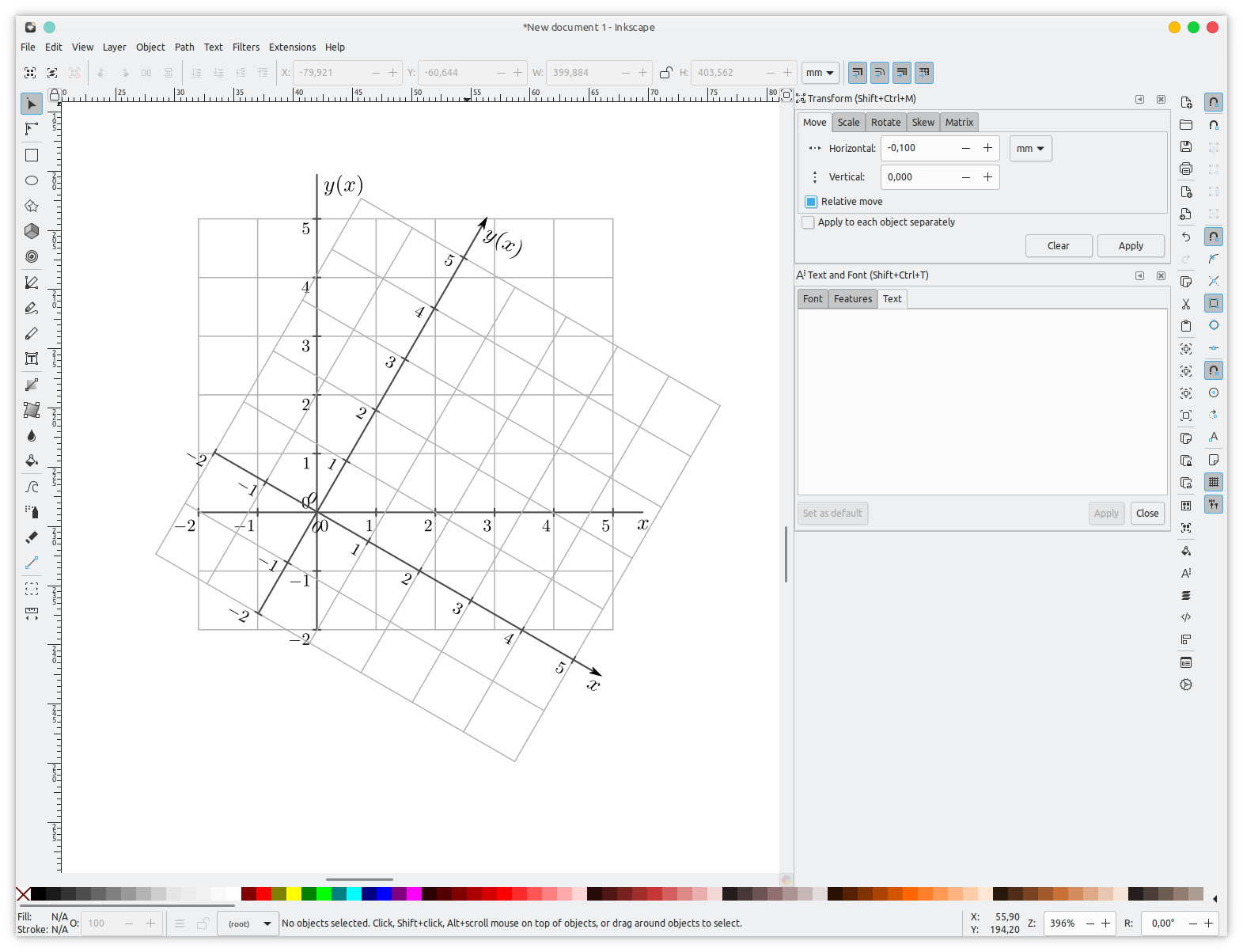Click the Set as default button
Screen dimensions: 1243x952
tap(832, 514)
